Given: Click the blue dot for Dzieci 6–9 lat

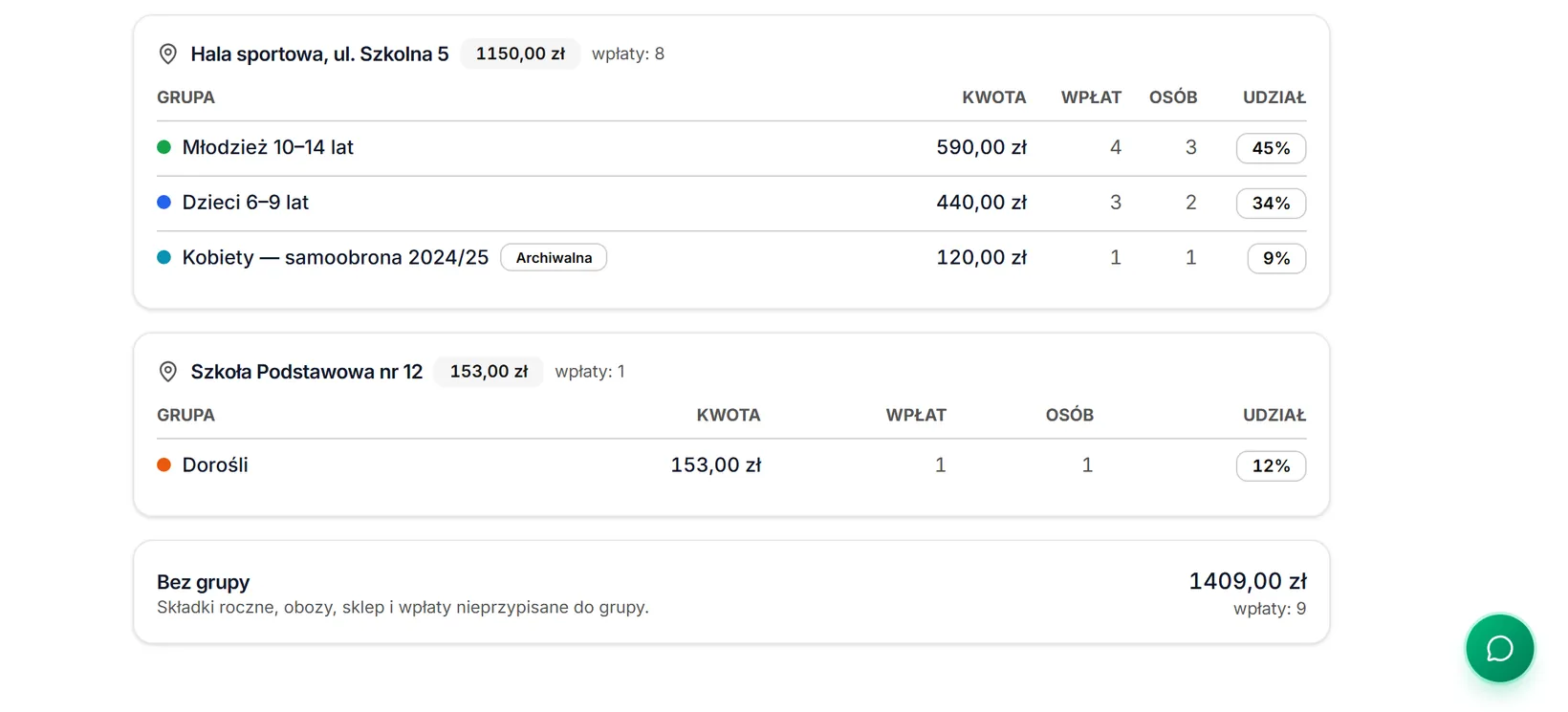Looking at the screenshot, I should (x=163, y=203).
